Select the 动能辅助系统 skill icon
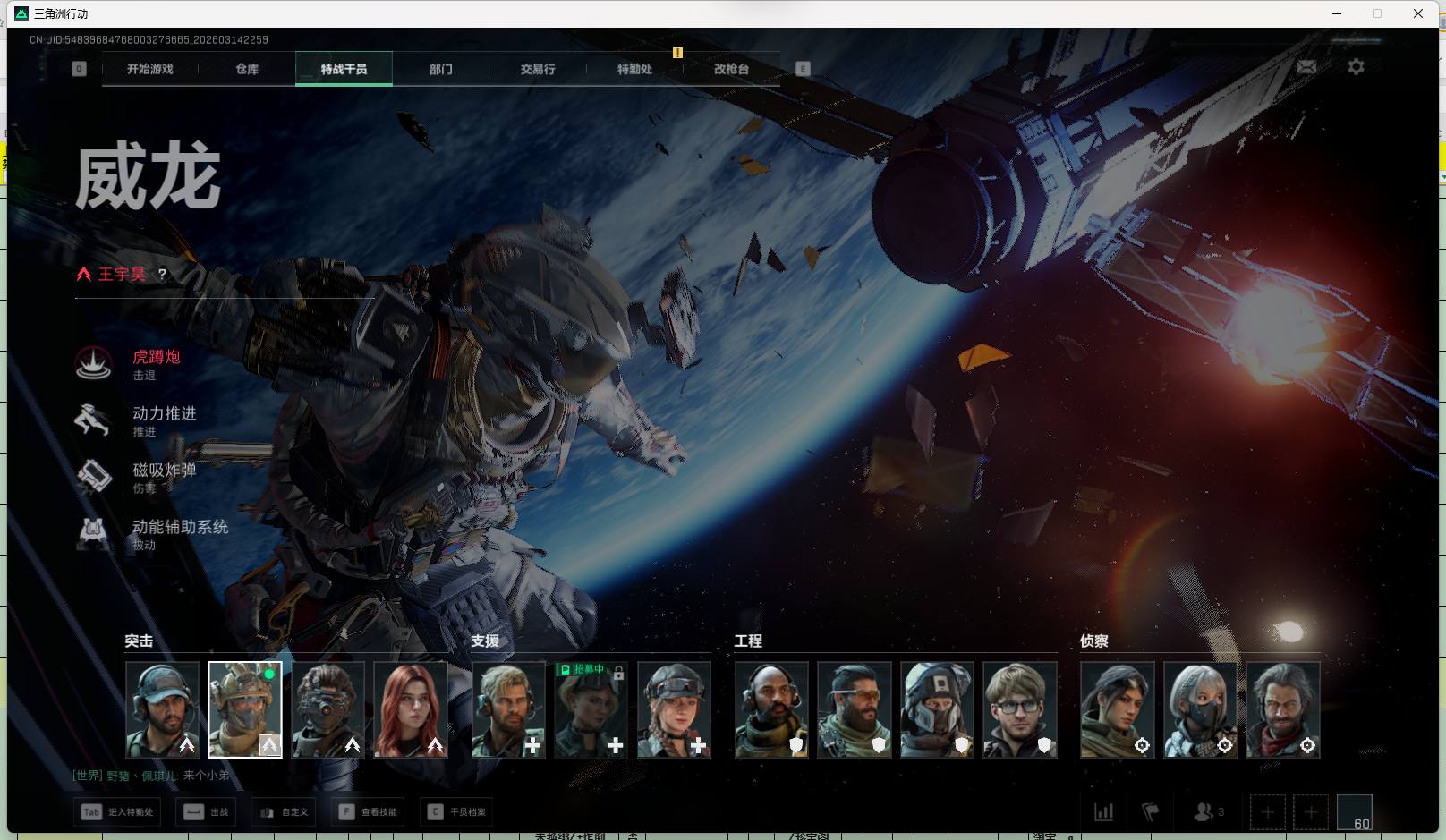The width and height of the screenshot is (1446, 840). pos(93,533)
